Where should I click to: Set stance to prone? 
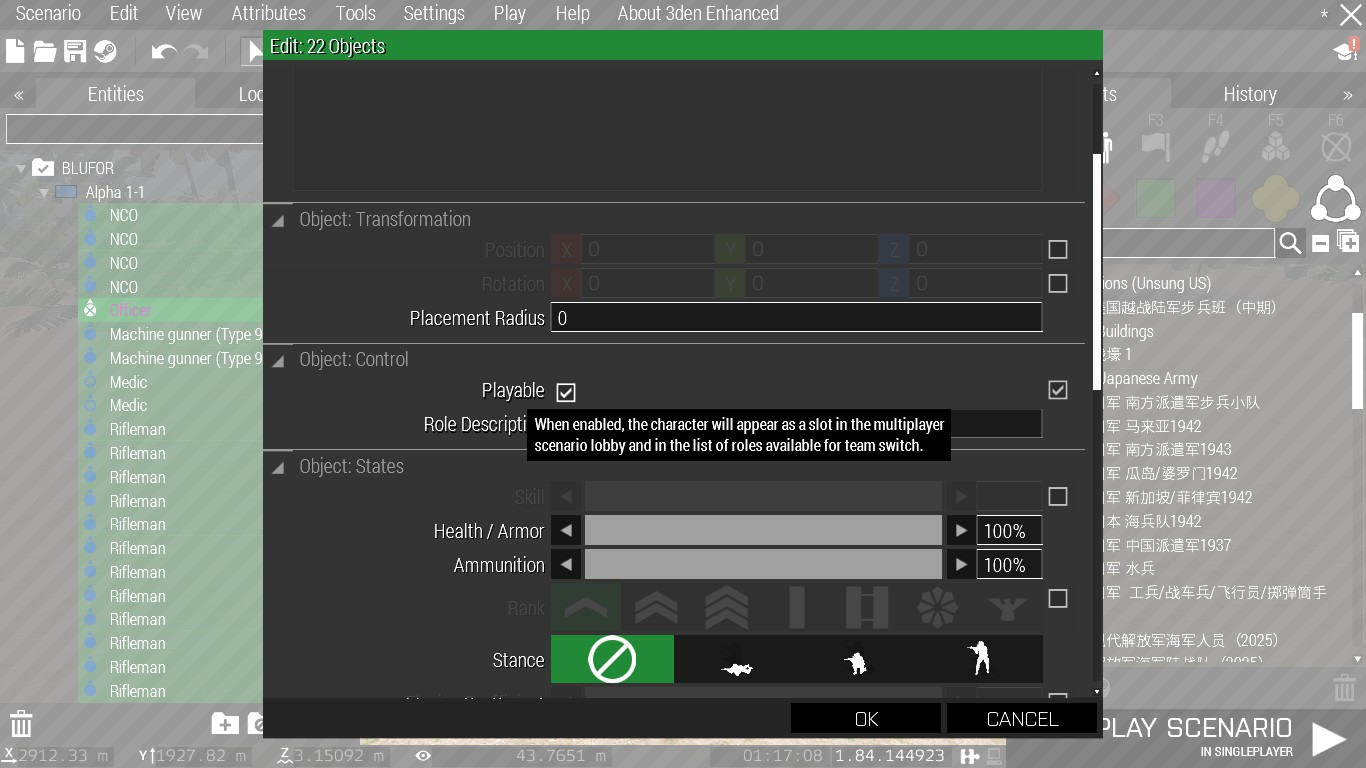point(736,660)
